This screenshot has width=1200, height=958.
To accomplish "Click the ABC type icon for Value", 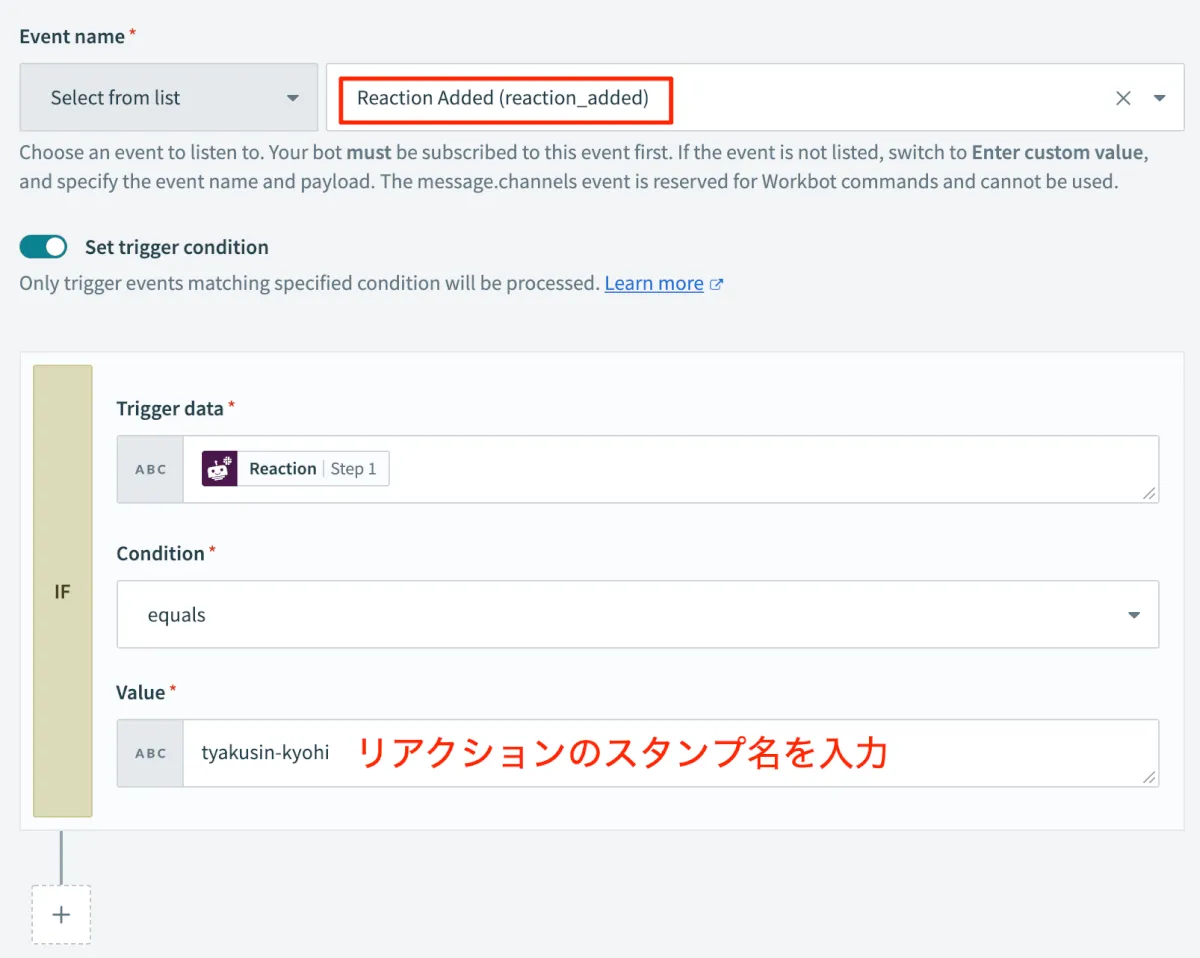I will [151, 753].
